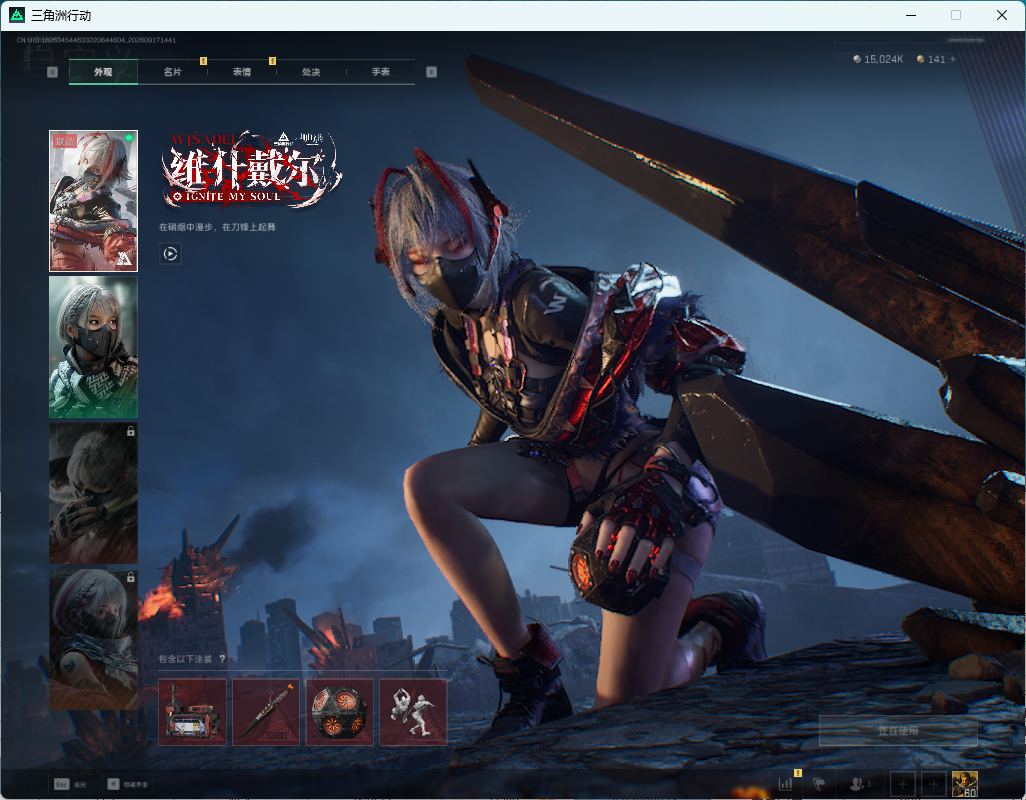Click the Q previous-tab key icon
The image size is (1026, 800).
[x=52, y=72]
